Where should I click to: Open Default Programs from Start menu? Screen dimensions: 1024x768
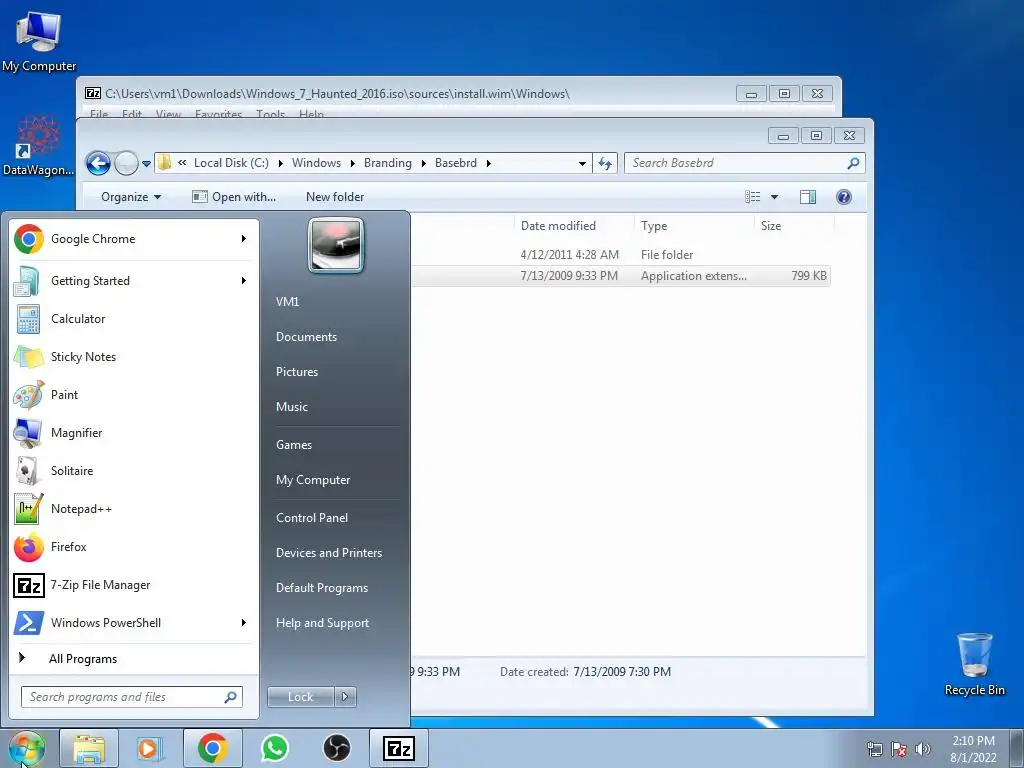click(322, 588)
